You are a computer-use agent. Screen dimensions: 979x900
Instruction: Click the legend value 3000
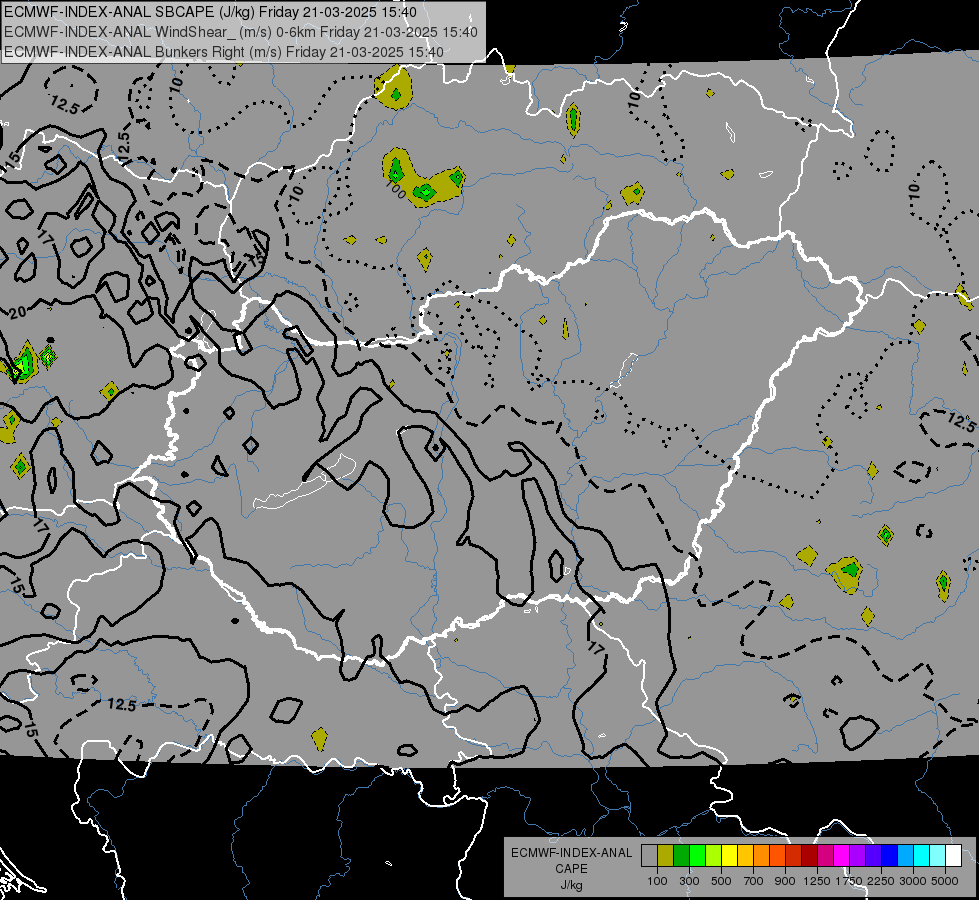pos(913,881)
